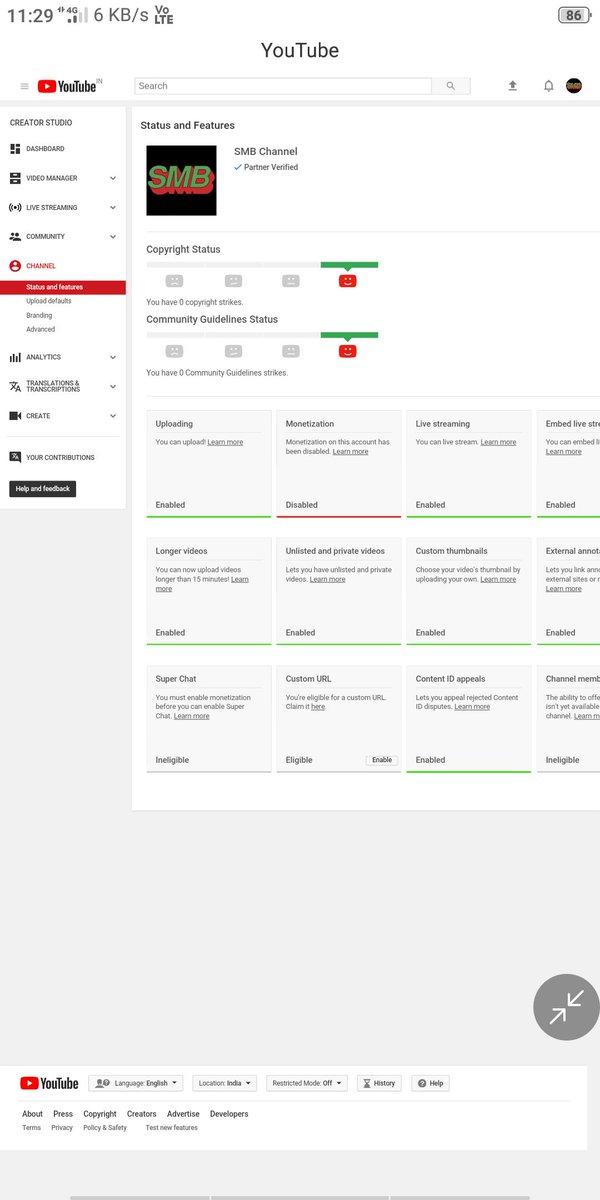Click the SMB channel thumbnail
Image resolution: width=600 pixels, height=1200 pixels.
point(181,180)
